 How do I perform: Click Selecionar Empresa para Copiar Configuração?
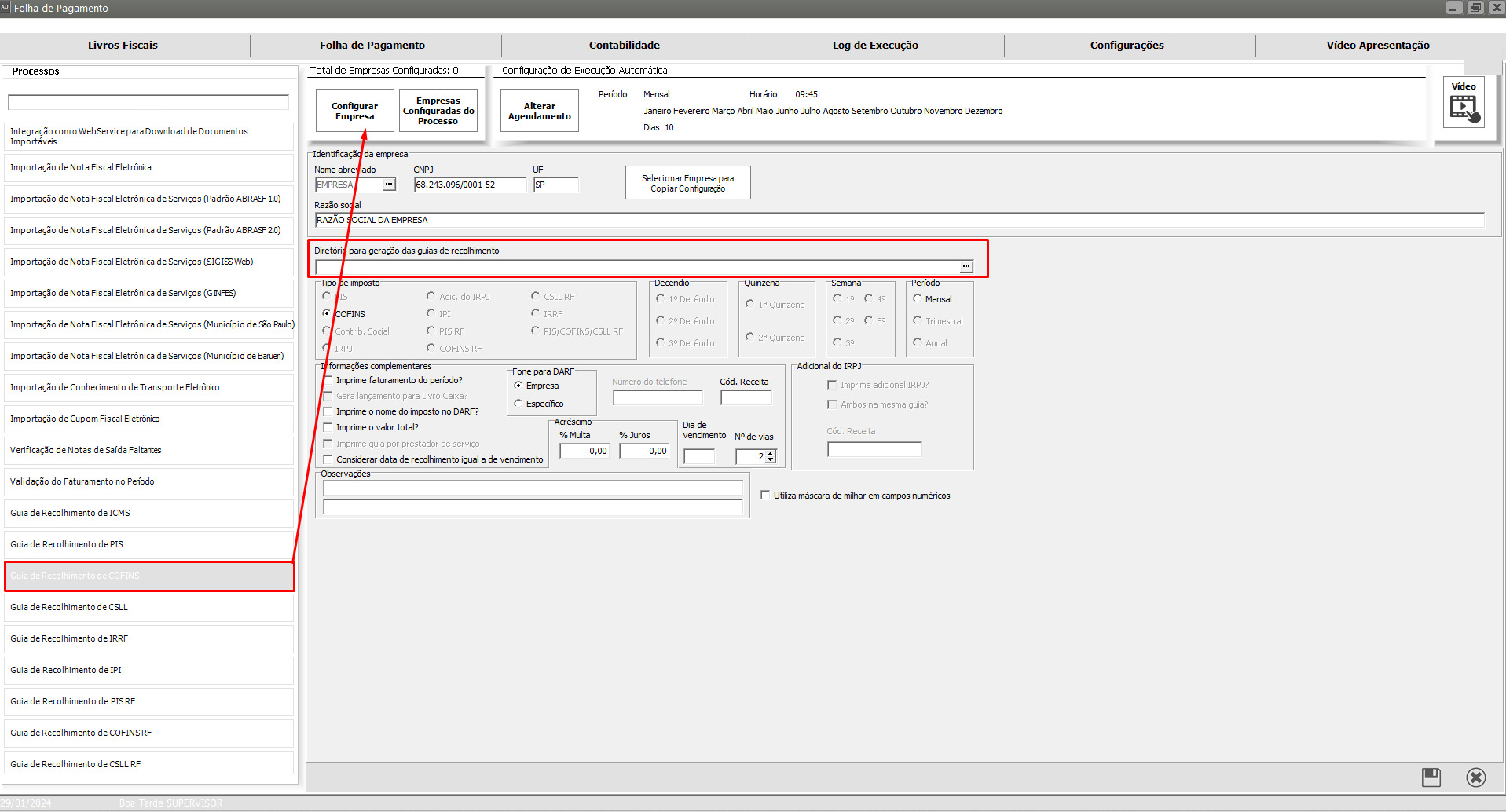click(x=688, y=183)
